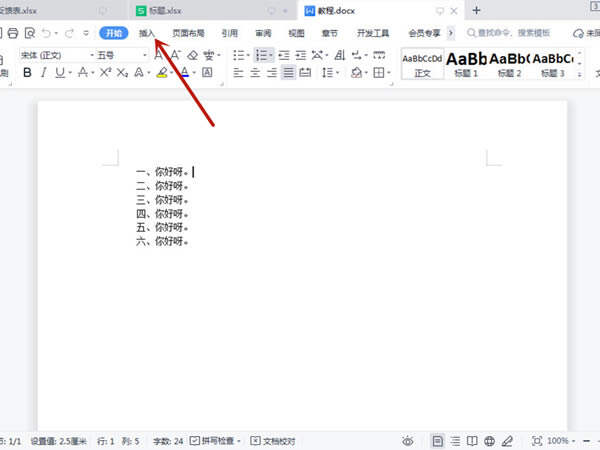Apply the 标题 2 style
The width and height of the screenshot is (600, 450).
[x=509, y=64]
